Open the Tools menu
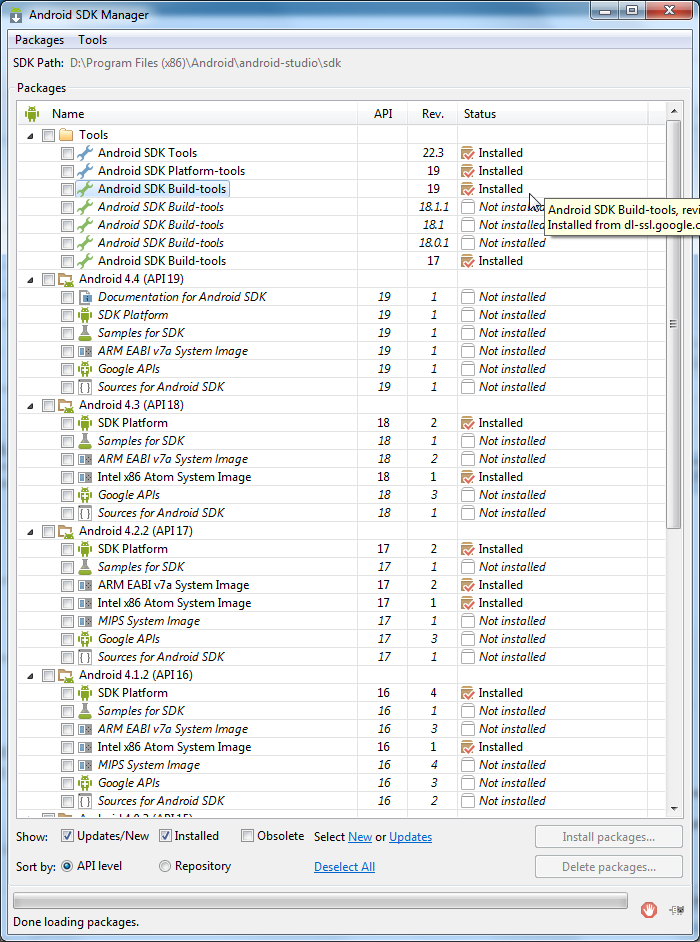The width and height of the screenshot is (700, 942). pos(93,40)
